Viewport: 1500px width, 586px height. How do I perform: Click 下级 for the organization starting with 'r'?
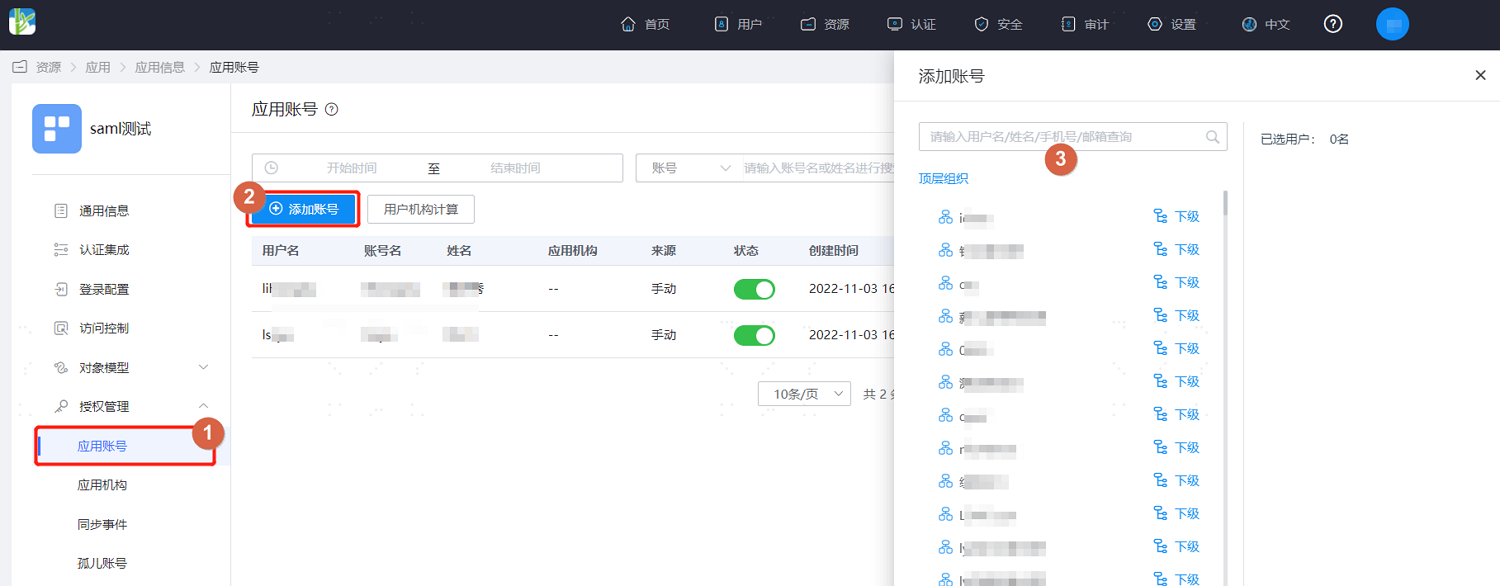click(x=1177, y=448)
